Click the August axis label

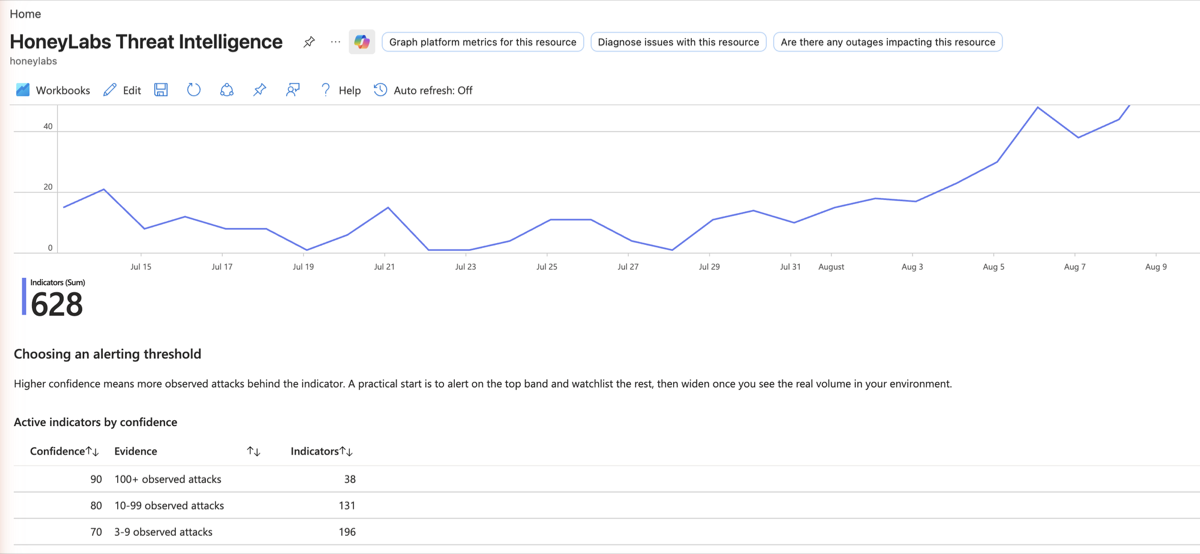click(x=831, y=267)
